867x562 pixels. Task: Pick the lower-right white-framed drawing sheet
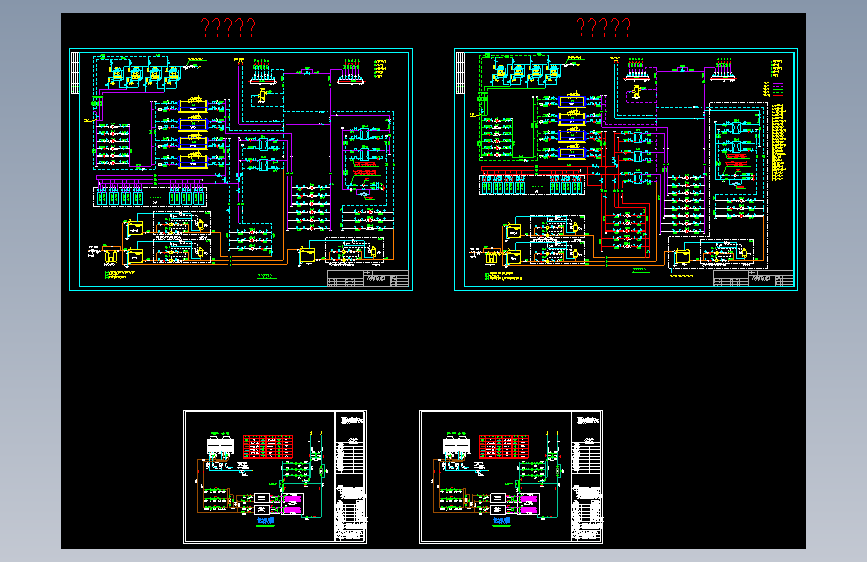(511, 477)
